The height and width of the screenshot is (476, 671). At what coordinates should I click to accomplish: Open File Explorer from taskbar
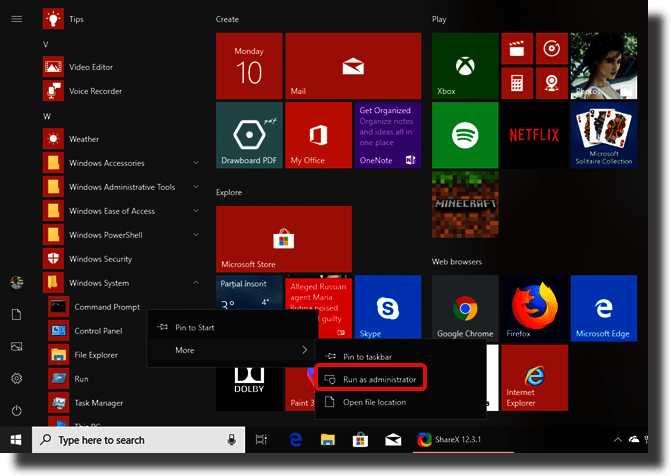[328, 440]
